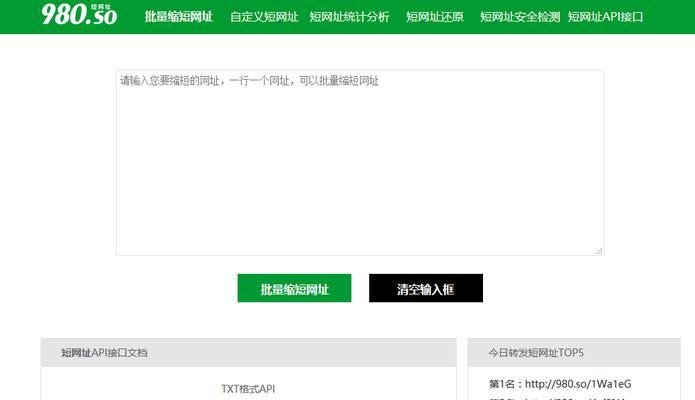
Task: Open 短网址安全检测 page
Action: tap(520, 17)
